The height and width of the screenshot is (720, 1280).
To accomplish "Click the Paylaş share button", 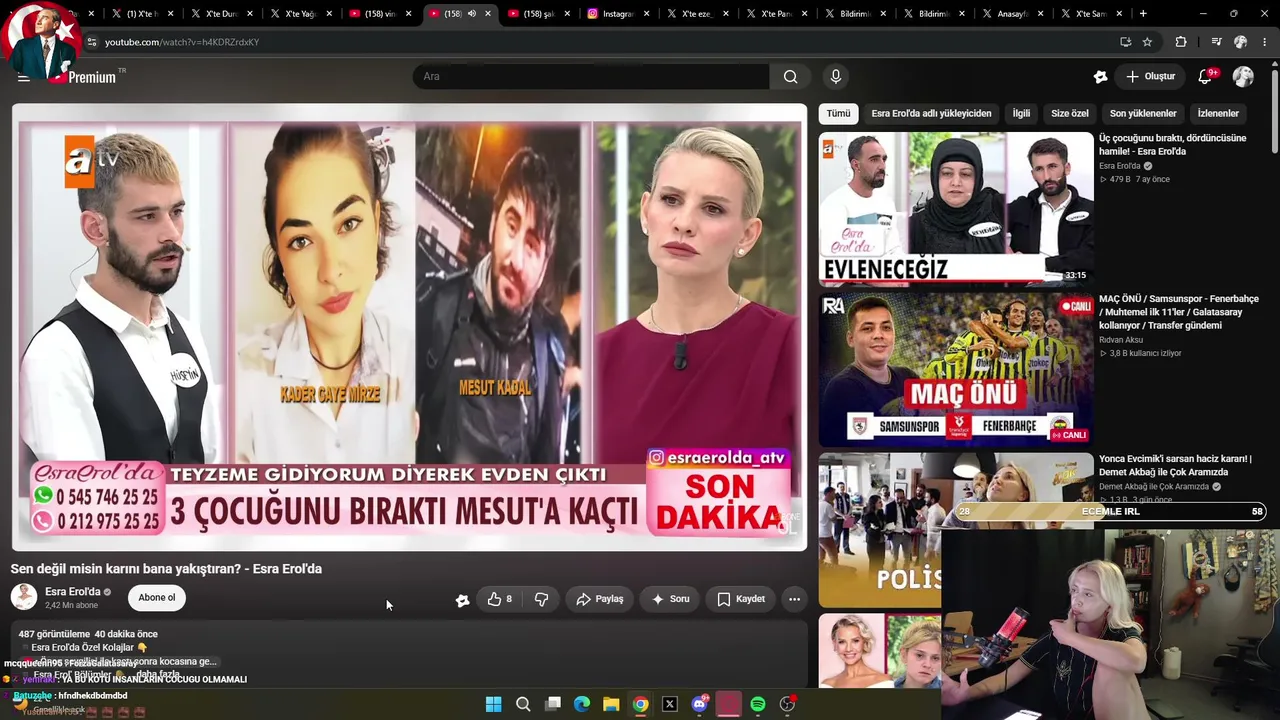I will point(600,599).
